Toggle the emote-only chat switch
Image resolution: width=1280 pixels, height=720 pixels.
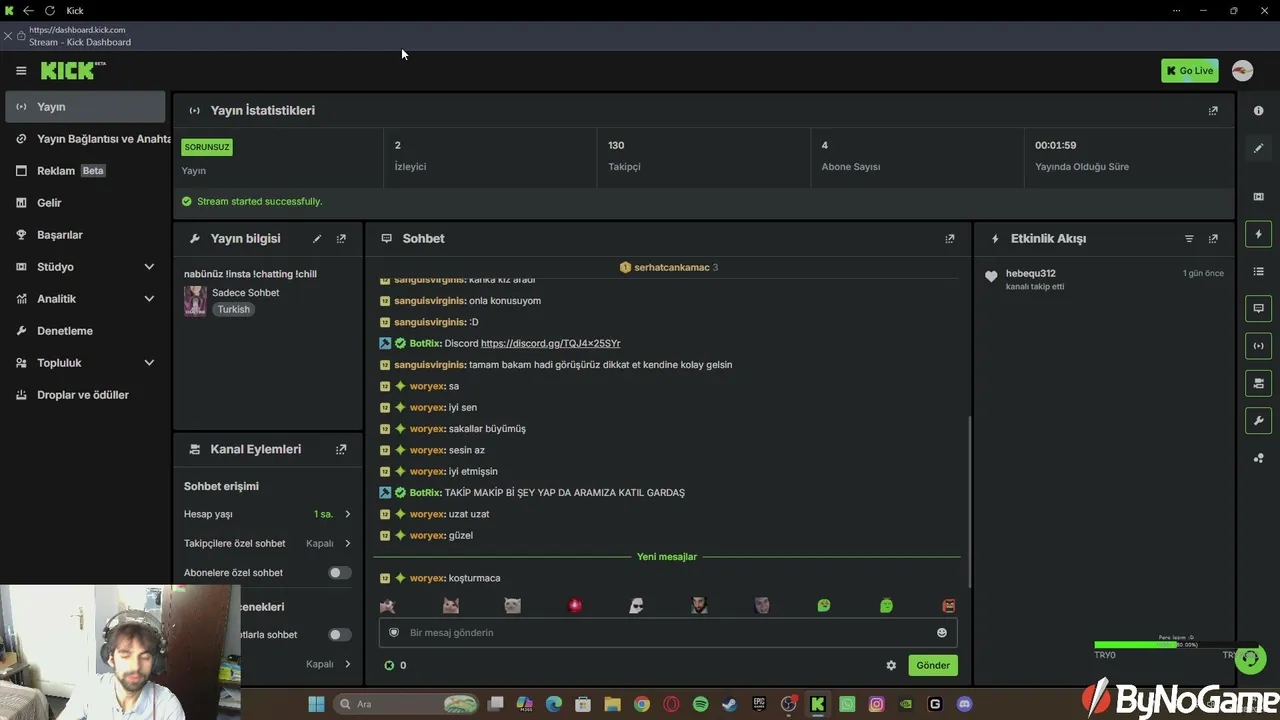coord(340,635)
